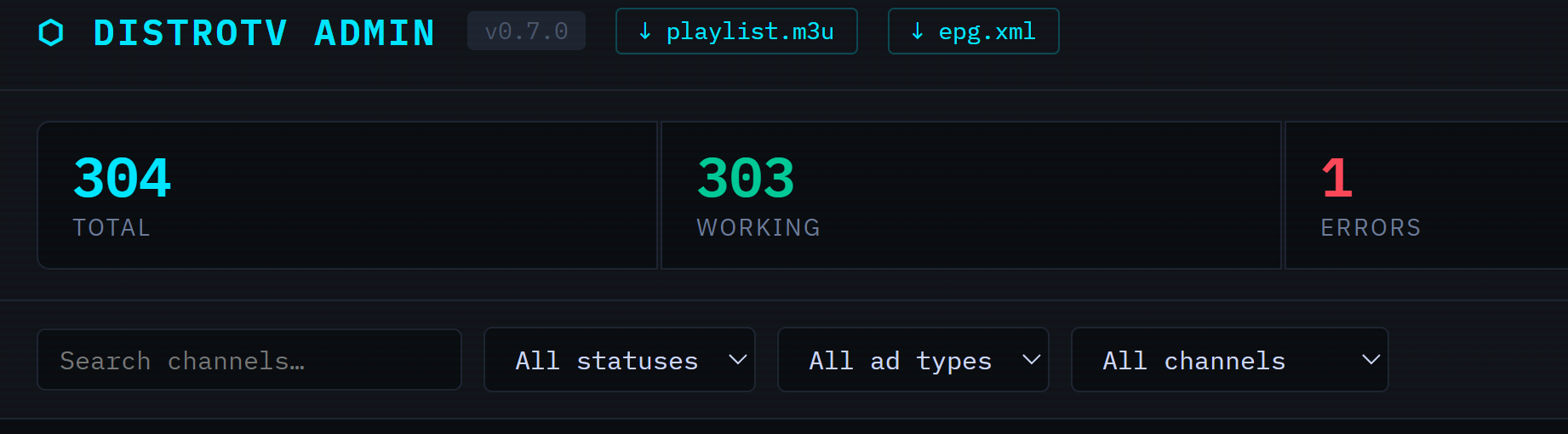Open the All ad types dropdown
This screenshot has height=434, width=1568.
pyautogui.click(x=901, y=360)
